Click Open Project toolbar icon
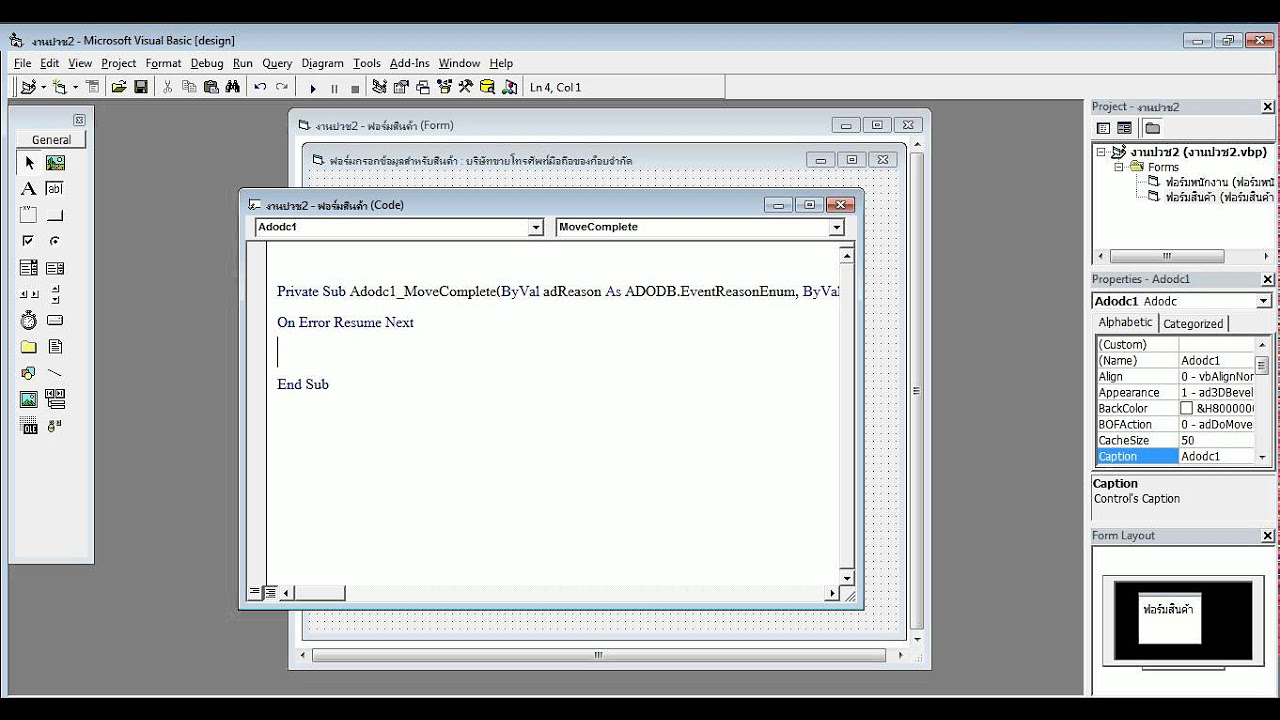 [x=119, y=87]
